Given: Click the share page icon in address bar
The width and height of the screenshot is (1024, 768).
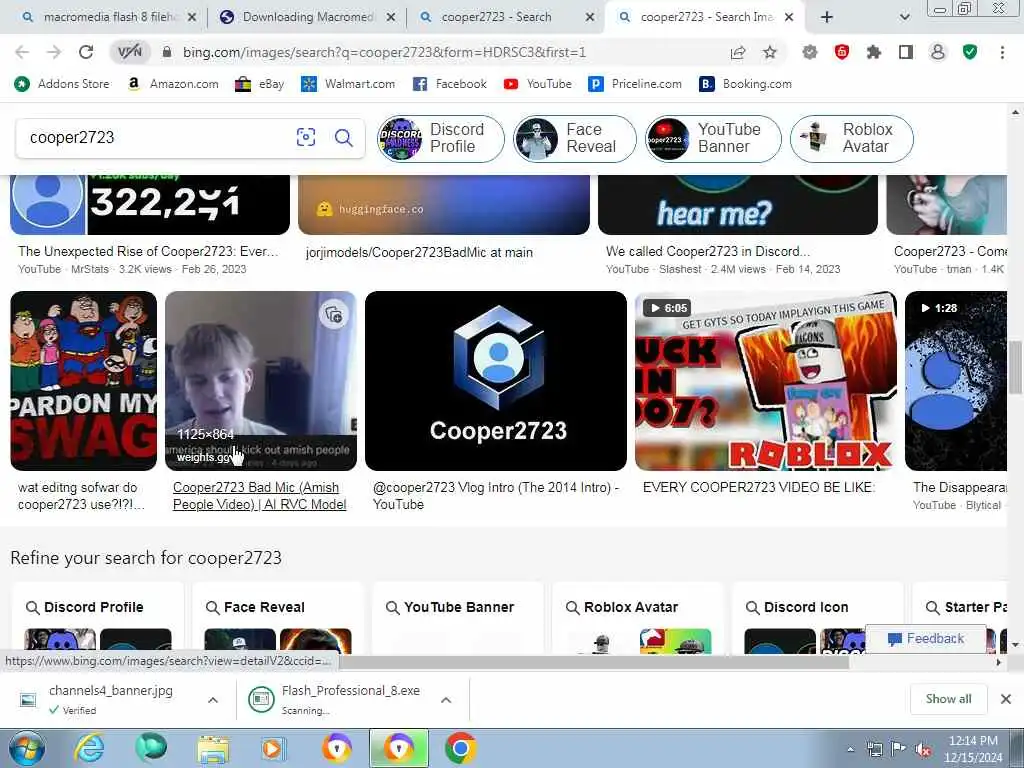Looking at the screenshot, I should 738,52.
